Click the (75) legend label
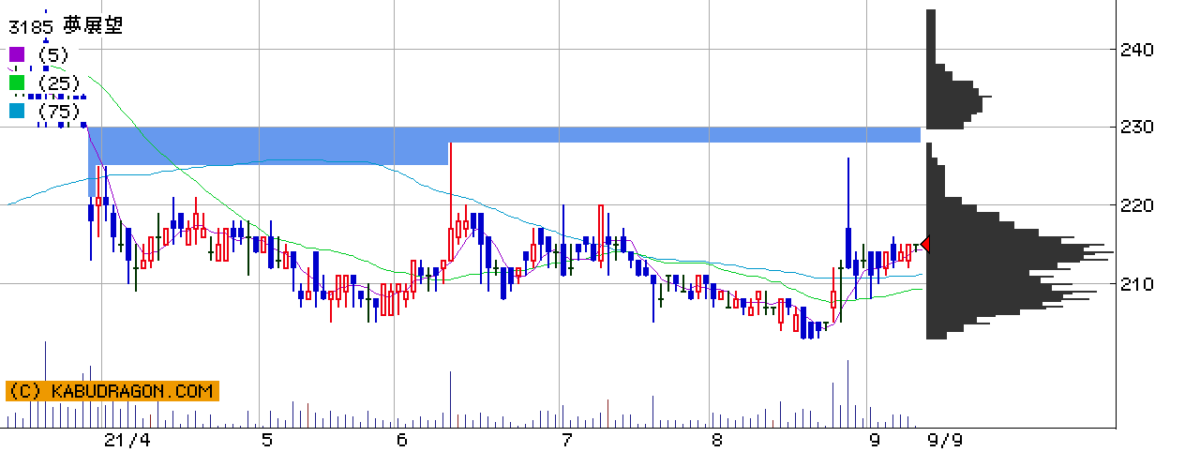 57,110
